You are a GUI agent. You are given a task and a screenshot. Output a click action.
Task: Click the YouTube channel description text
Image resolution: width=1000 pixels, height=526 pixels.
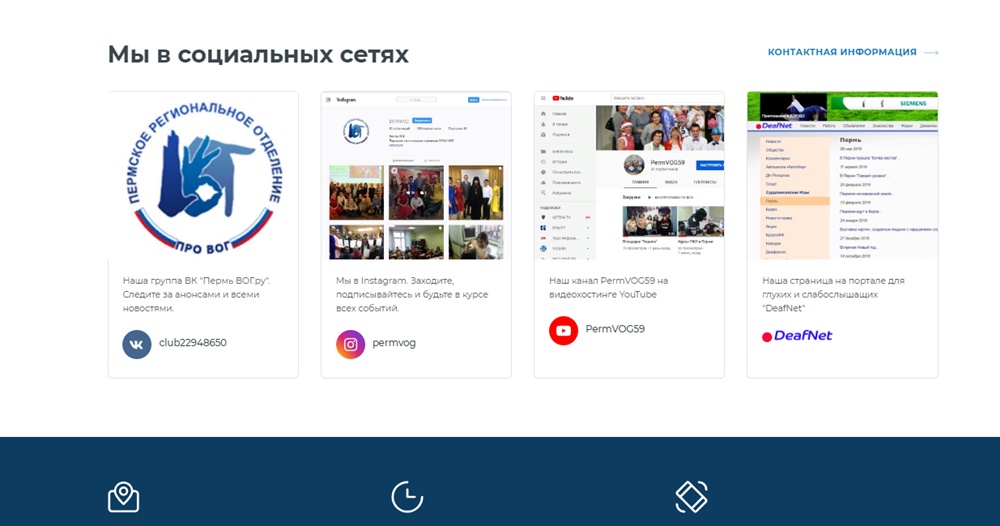pos(608,288)
